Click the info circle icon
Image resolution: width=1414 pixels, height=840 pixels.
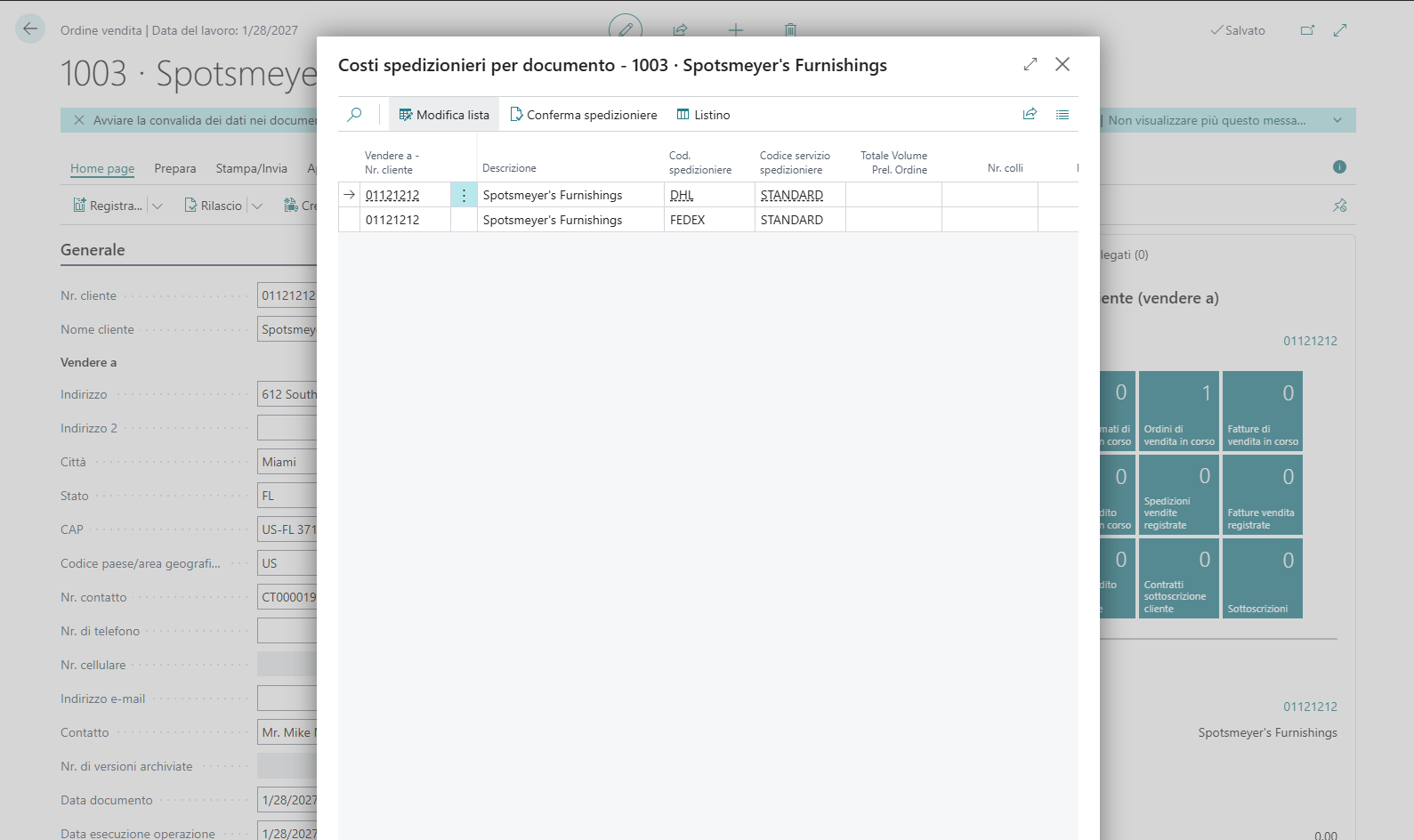coord(1339,167)
